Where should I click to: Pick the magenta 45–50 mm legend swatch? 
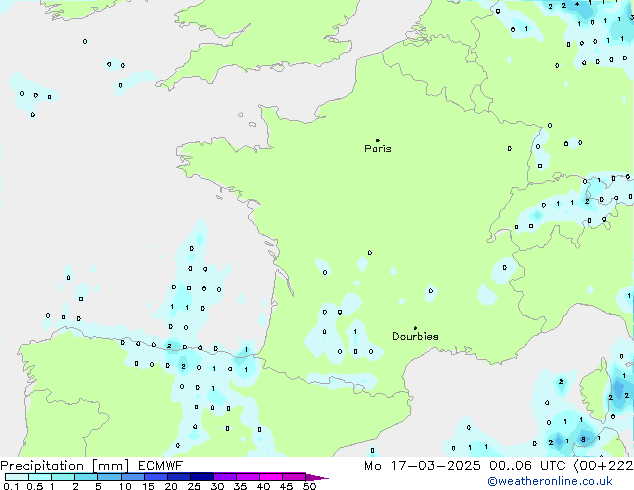(295, 478)
